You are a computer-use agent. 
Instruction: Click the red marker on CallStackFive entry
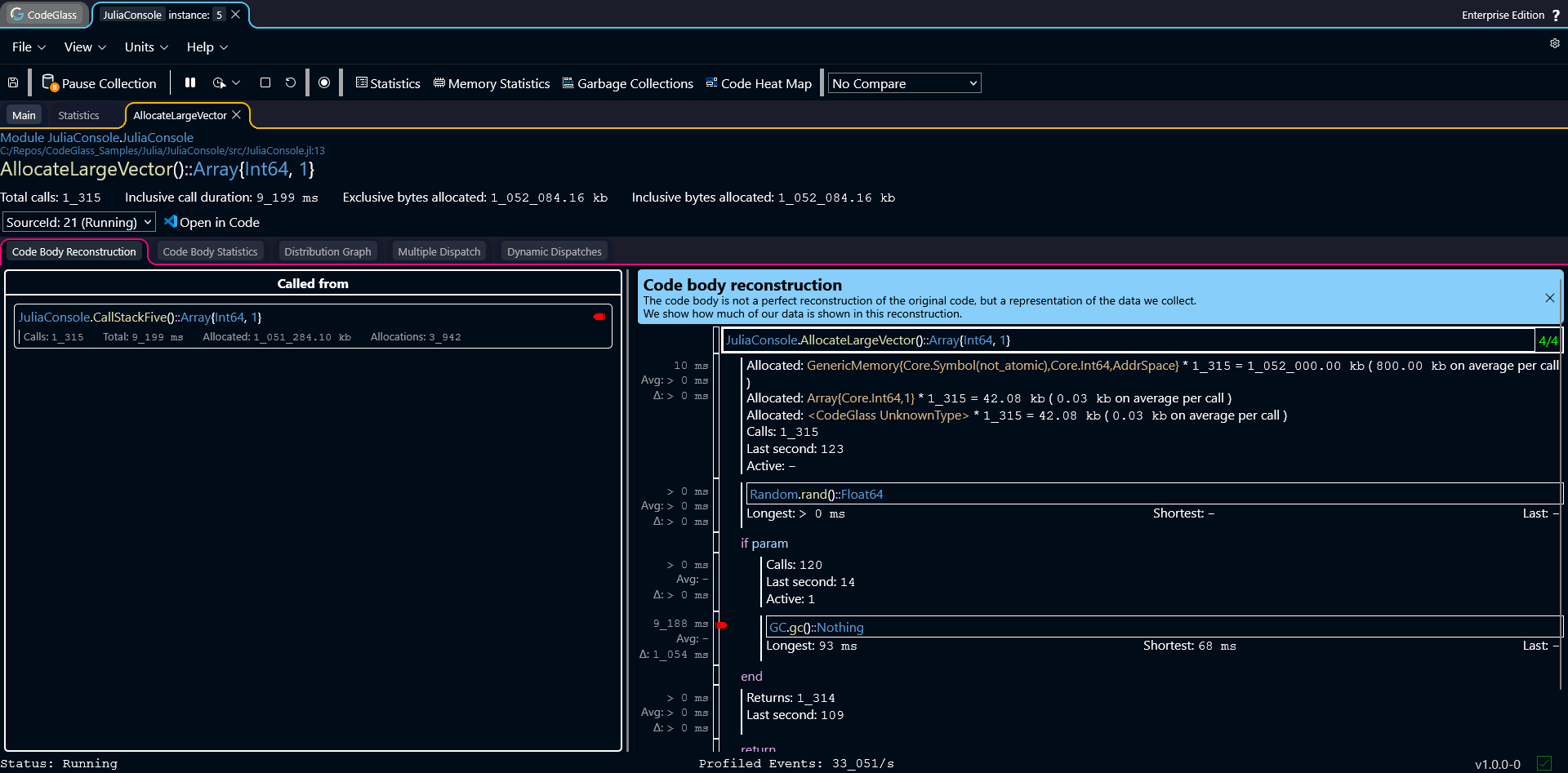(599, 317)
